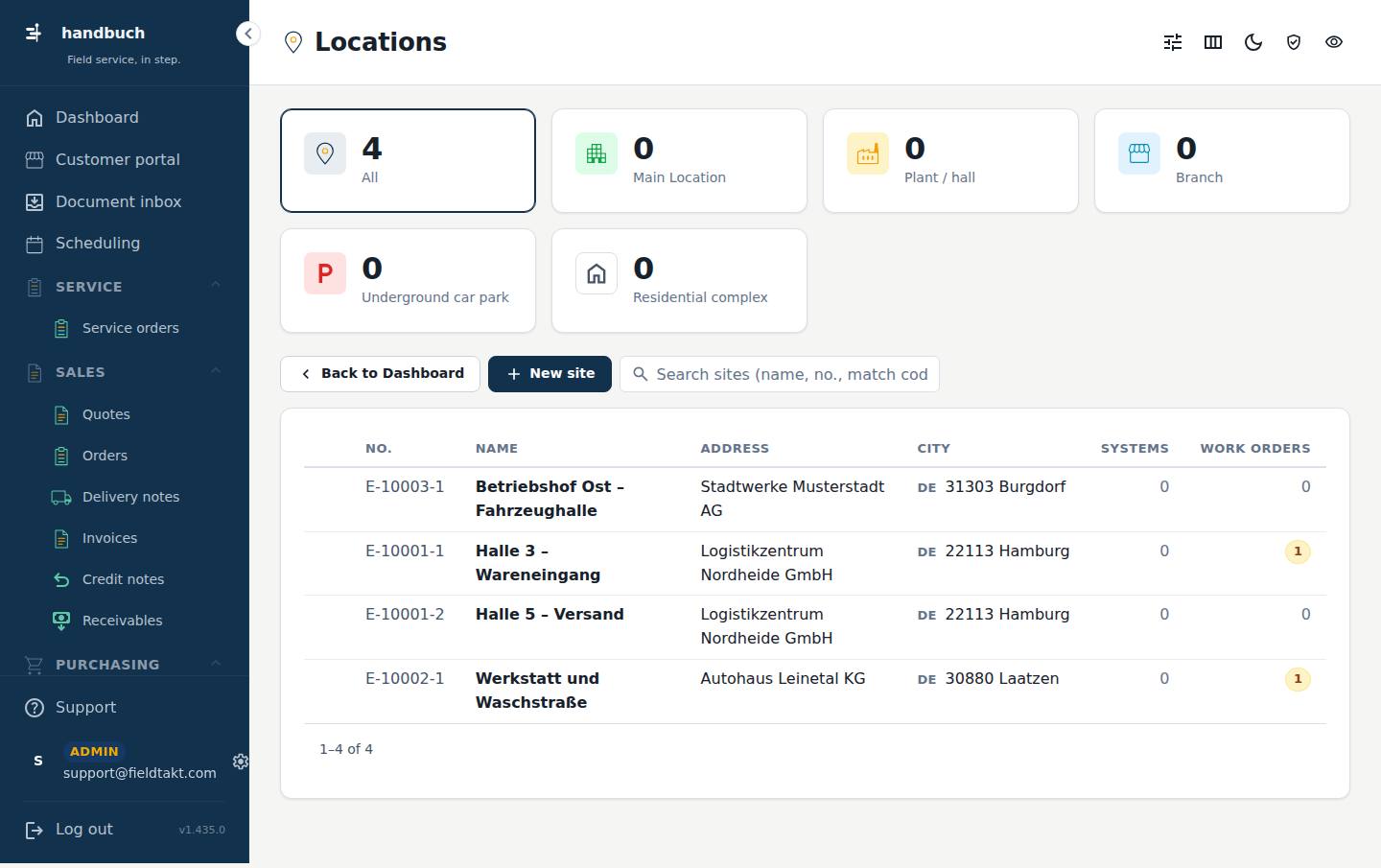Filter by Main Location card

(679, 160)
